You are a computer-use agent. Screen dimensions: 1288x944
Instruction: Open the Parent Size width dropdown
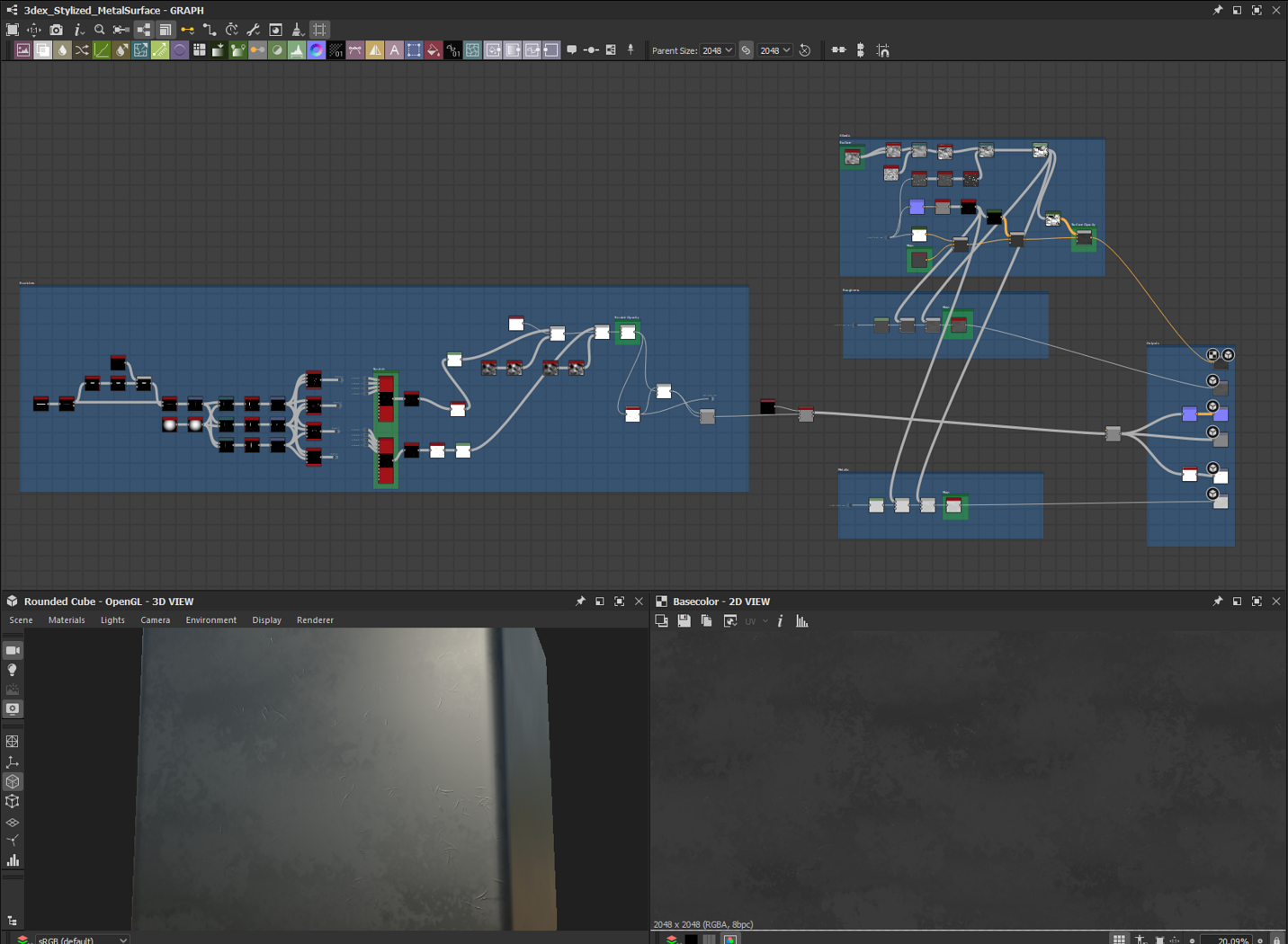click(718, 50)
